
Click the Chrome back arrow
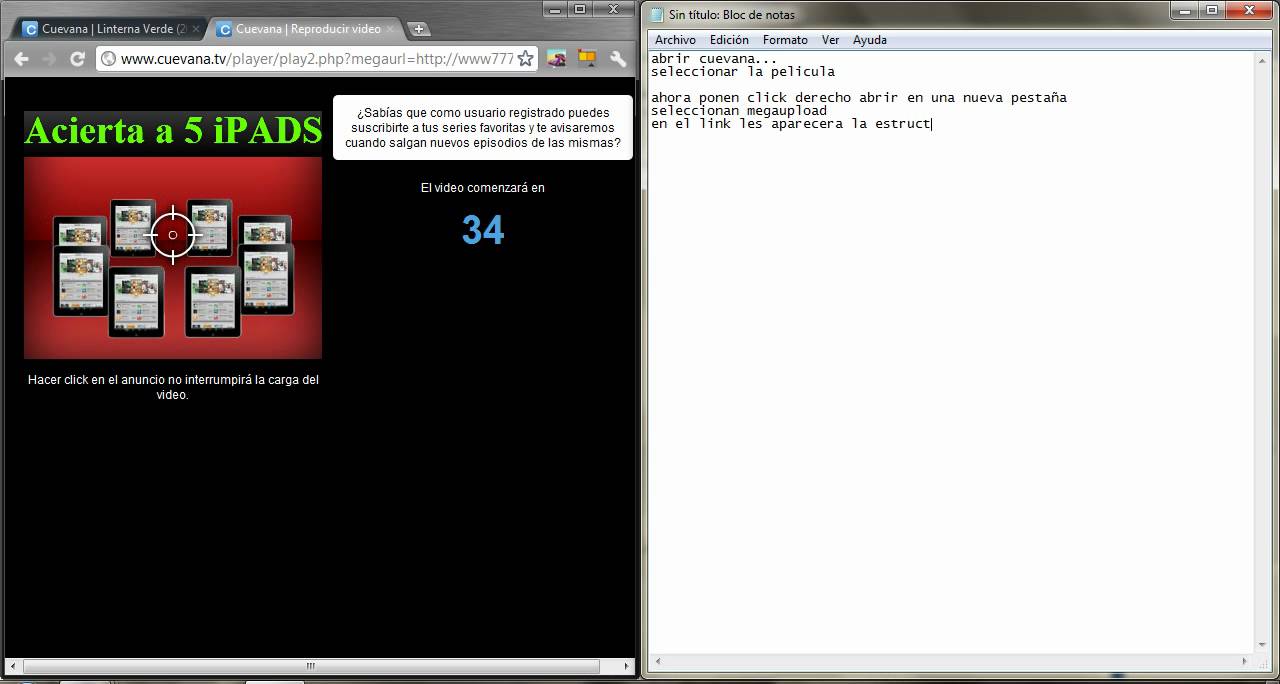click(21, 59)
